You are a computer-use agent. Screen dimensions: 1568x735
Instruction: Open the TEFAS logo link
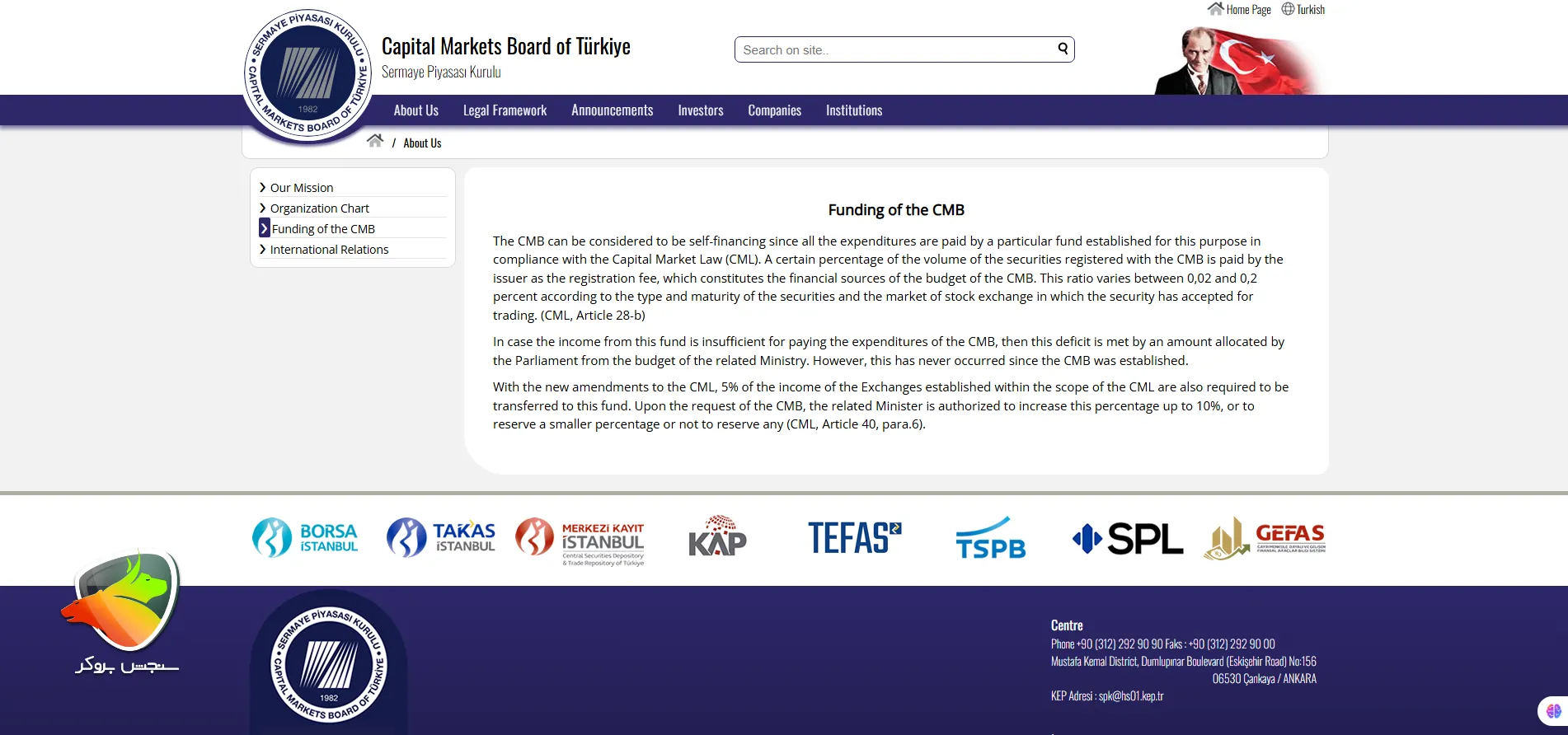(854, 538)
